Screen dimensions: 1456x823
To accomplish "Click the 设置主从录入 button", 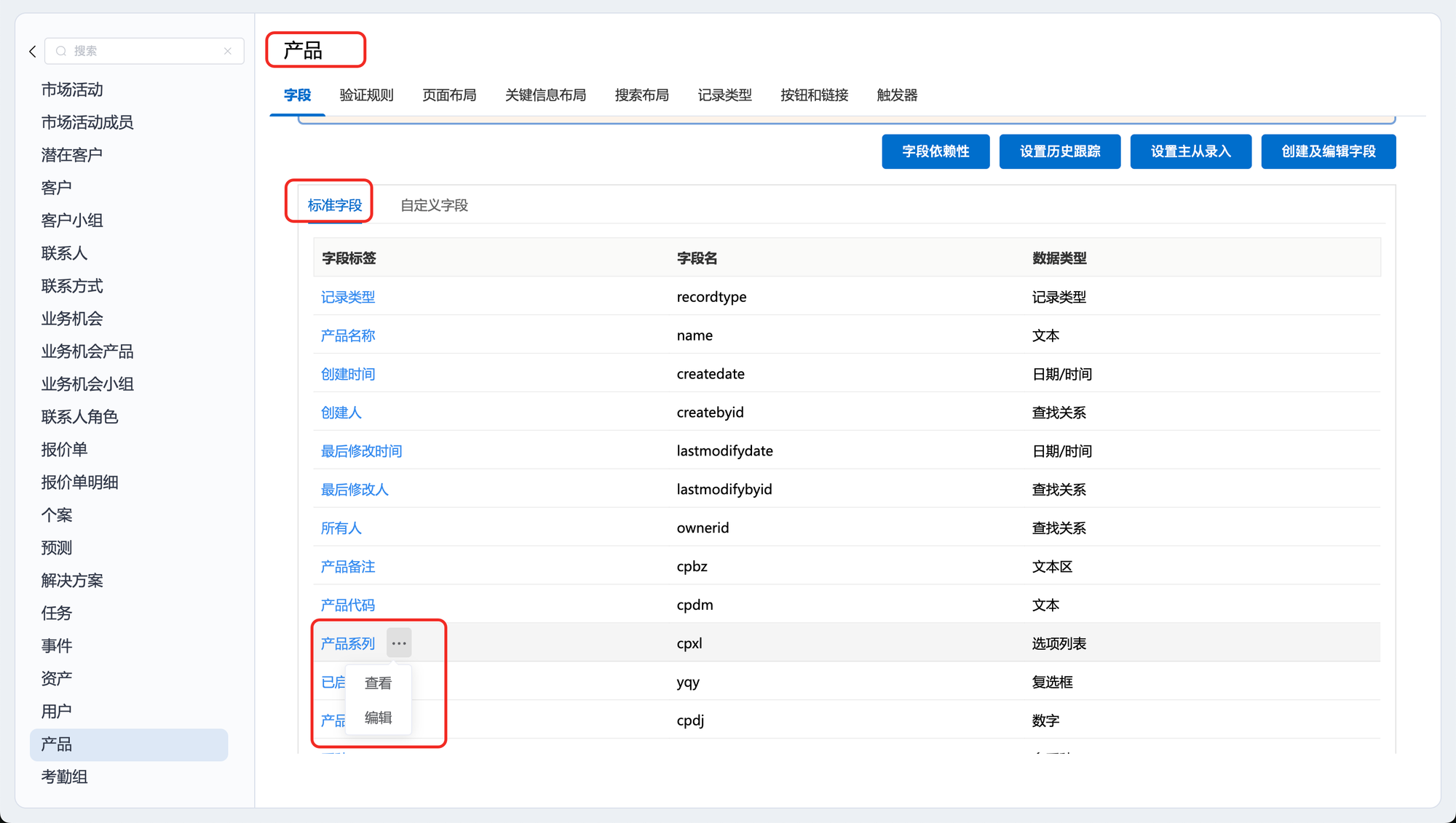I will click(x=1190, y=151).
